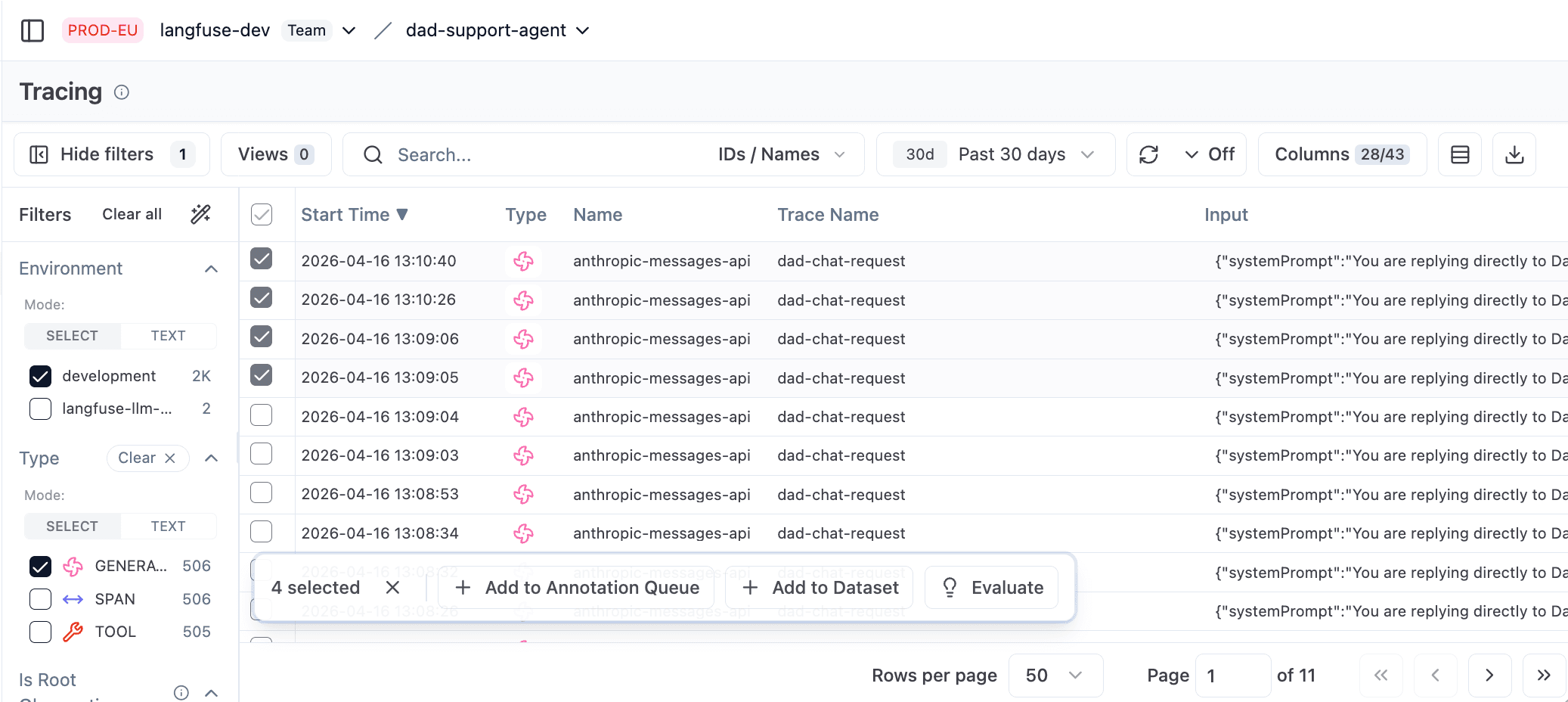
Task: Clear the Type filter
Action: coord(147,458)
